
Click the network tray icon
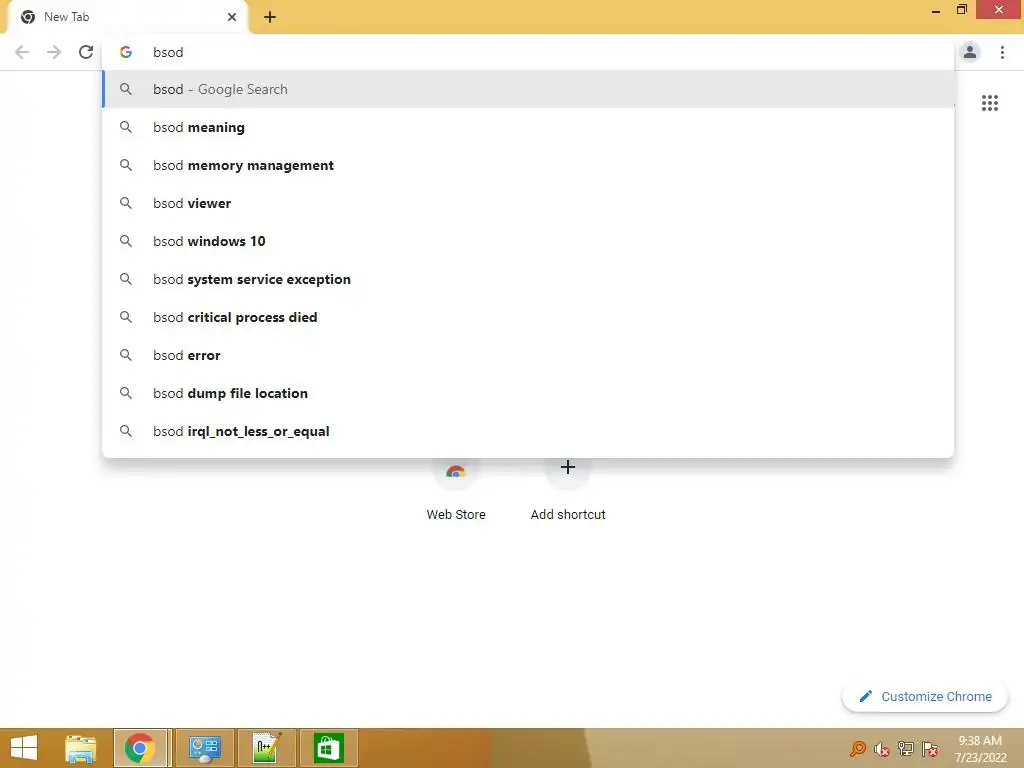click(906, 748)
